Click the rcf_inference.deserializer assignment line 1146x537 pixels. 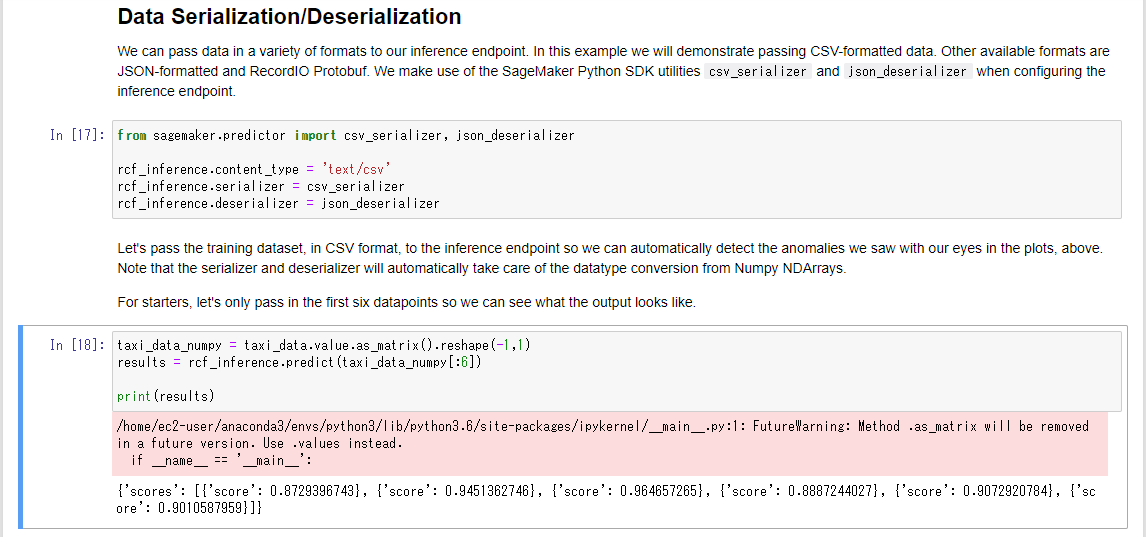(278, 203)
